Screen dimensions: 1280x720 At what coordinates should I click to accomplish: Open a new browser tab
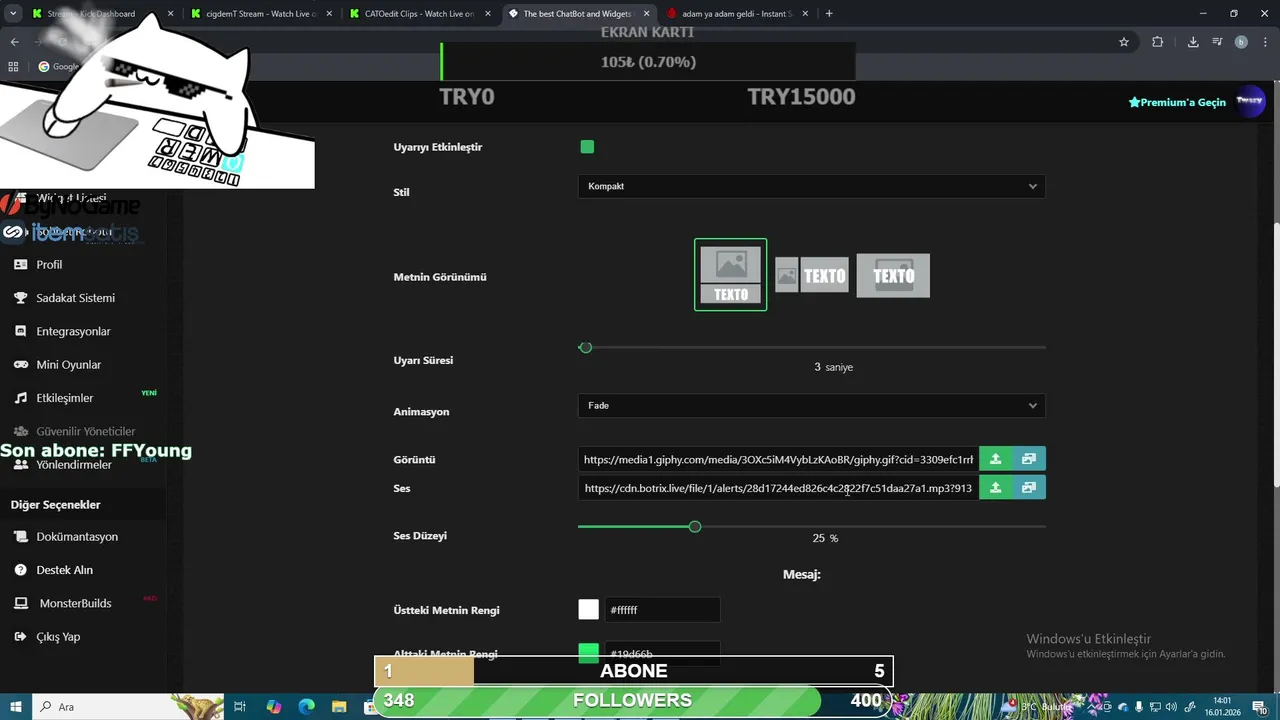point(829,14)
